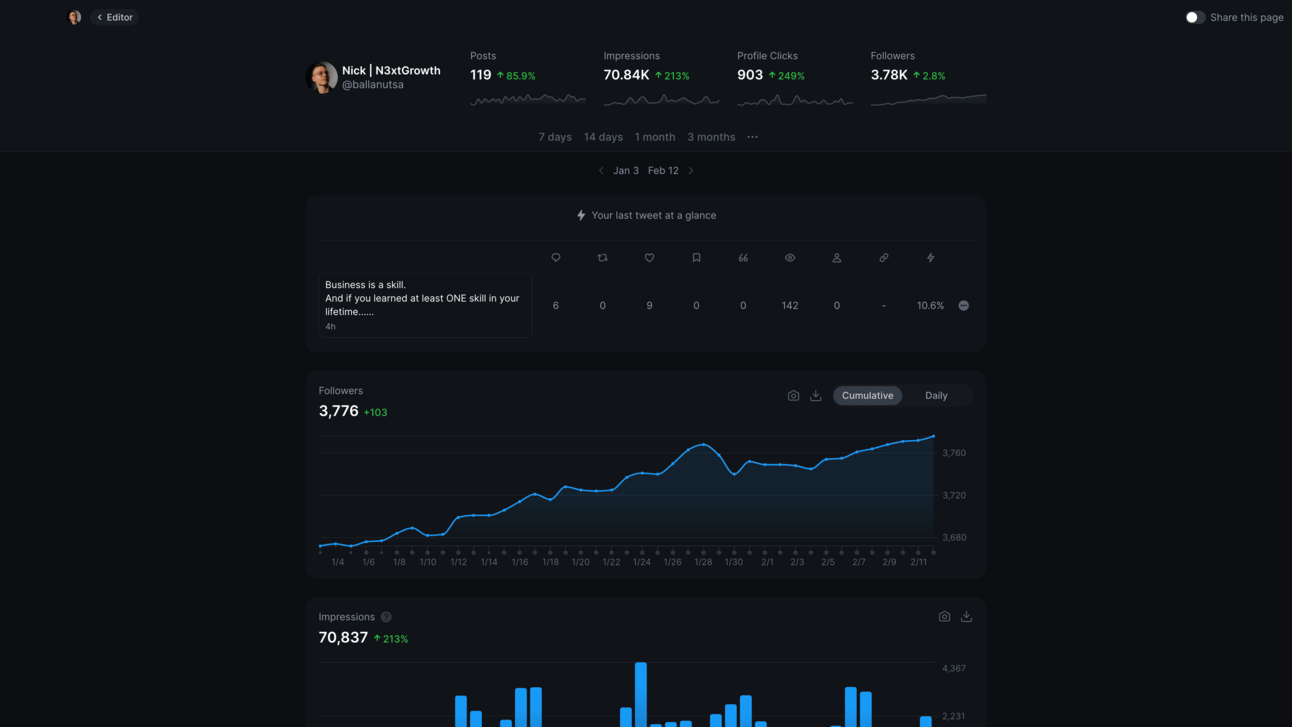Click the 10.6% engagement value
Image resolution: width=1292 pixels, height=727 pixels.
pyautogui.click(x=930, y=306)
